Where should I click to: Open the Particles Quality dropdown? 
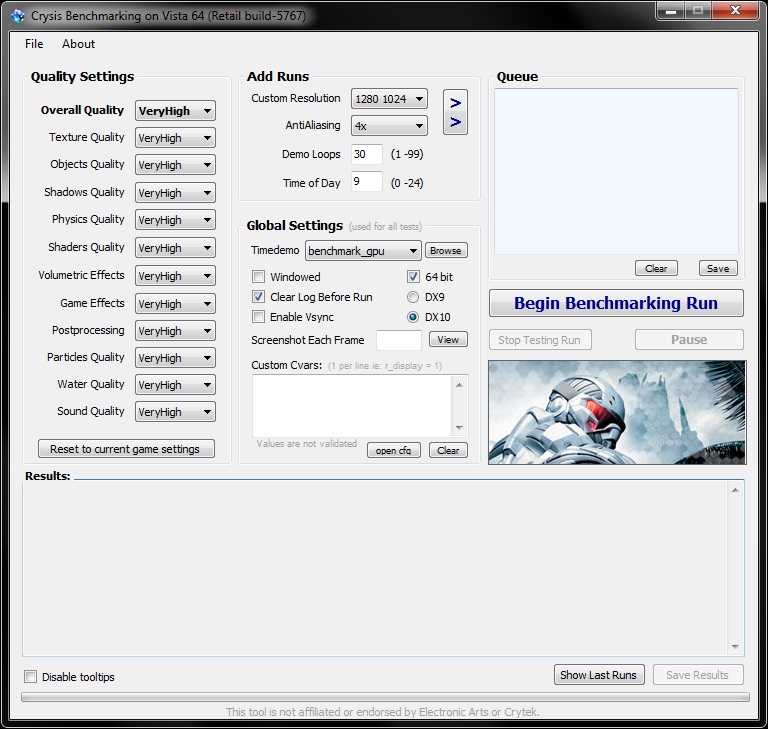(x=175, y=358)
